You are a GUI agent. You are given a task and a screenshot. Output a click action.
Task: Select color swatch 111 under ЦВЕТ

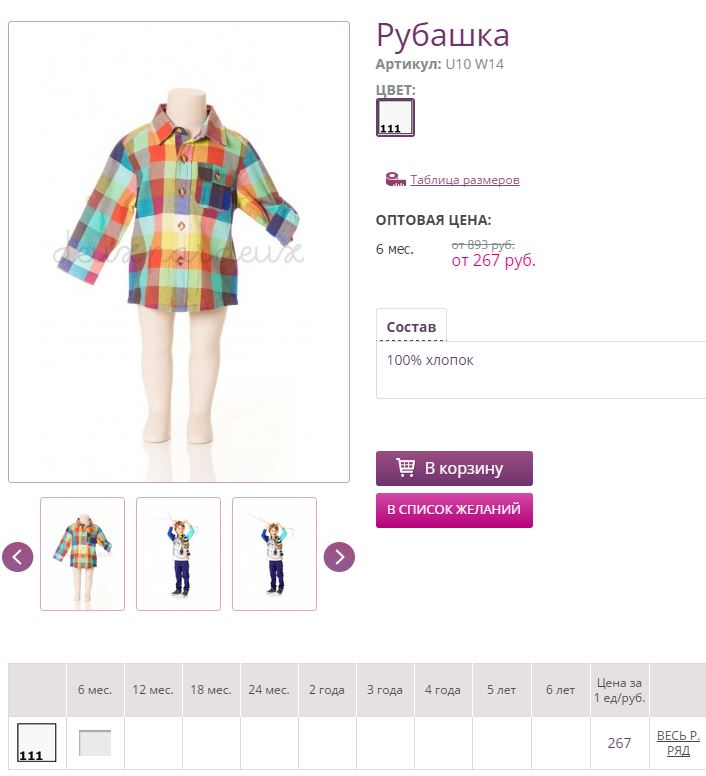(x=395, y=117)
